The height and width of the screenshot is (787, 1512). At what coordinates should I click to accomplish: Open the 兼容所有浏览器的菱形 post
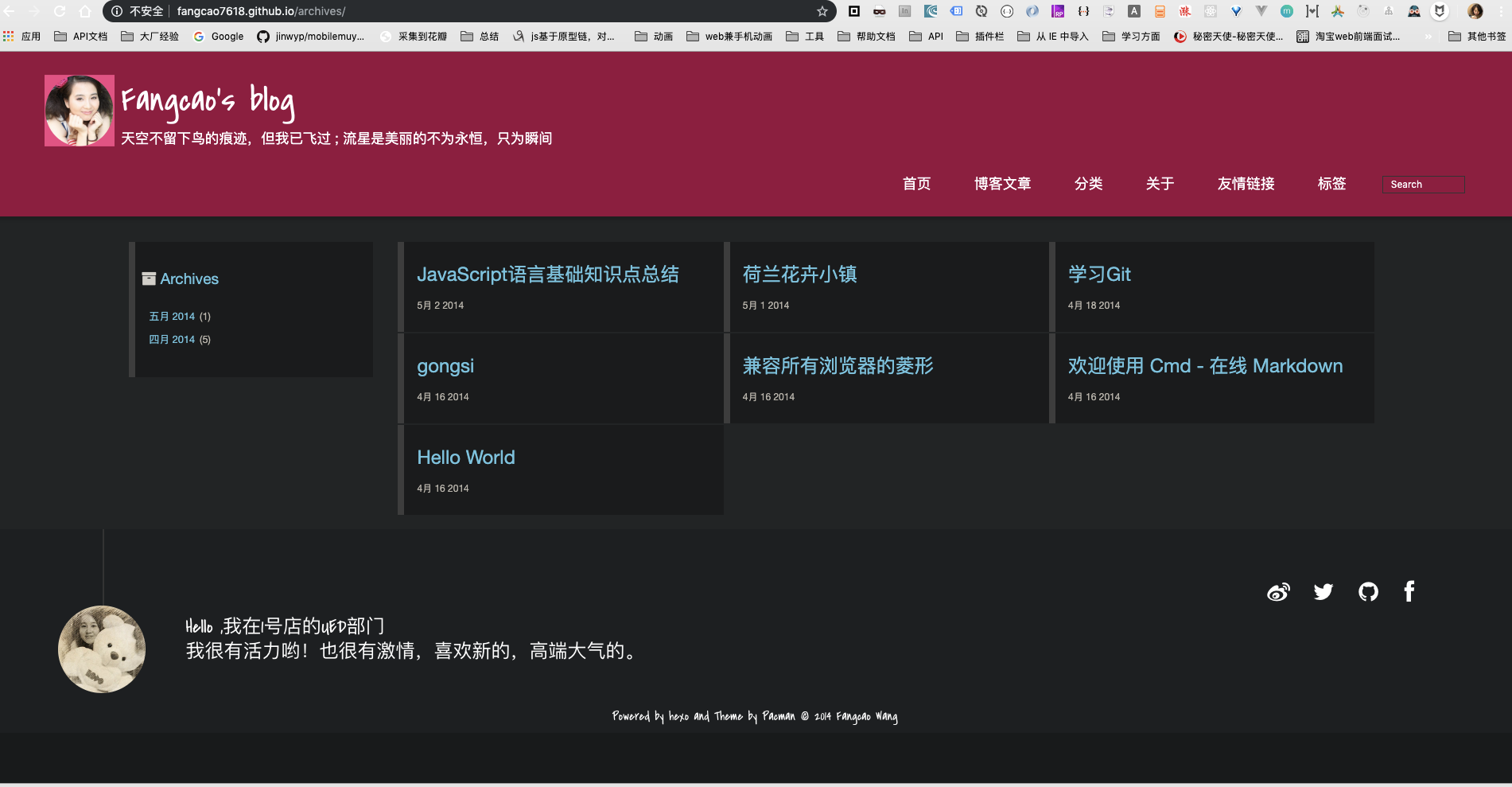[838, 366]
